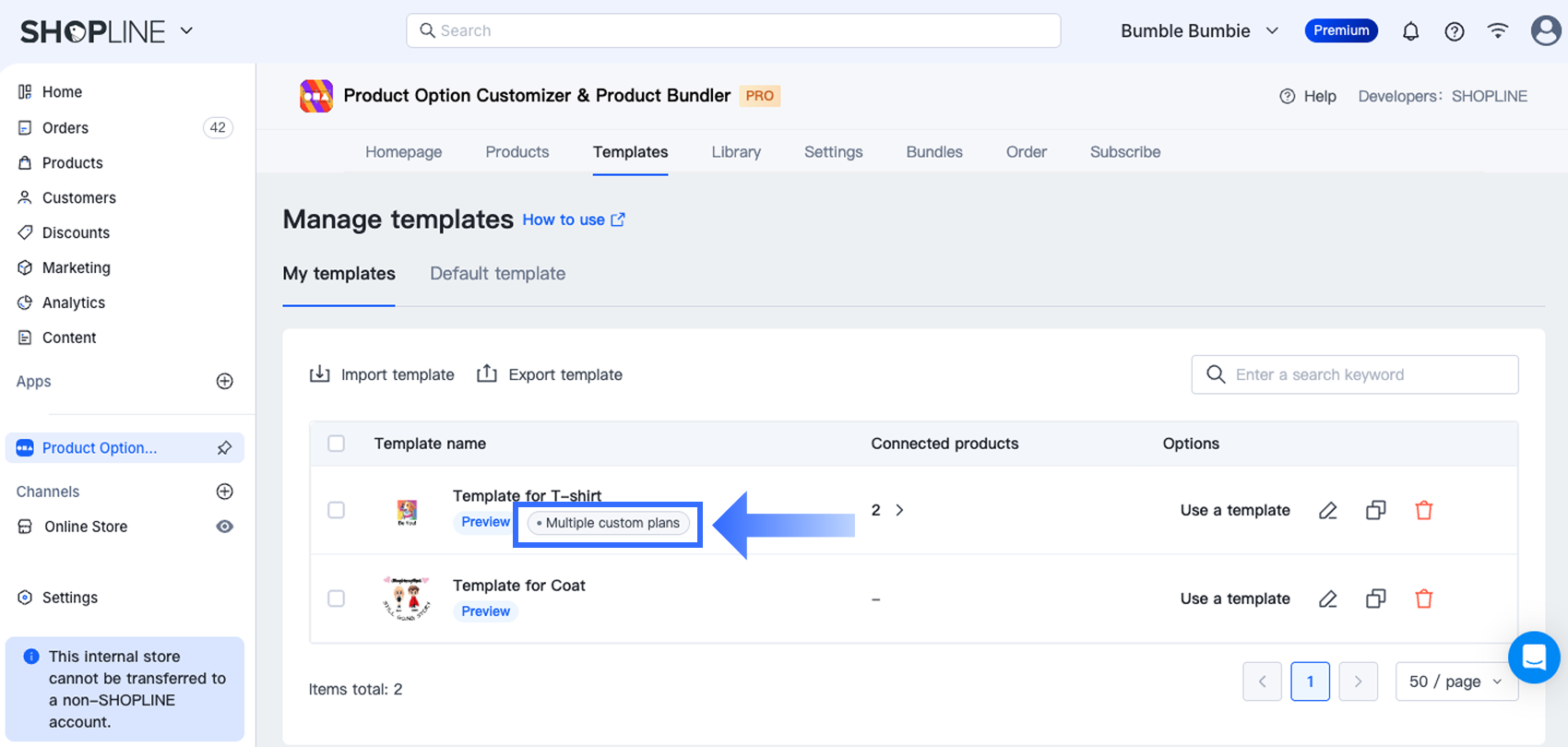
Task: Expand connected products for T-shirt template
Action: click(899, 510)
